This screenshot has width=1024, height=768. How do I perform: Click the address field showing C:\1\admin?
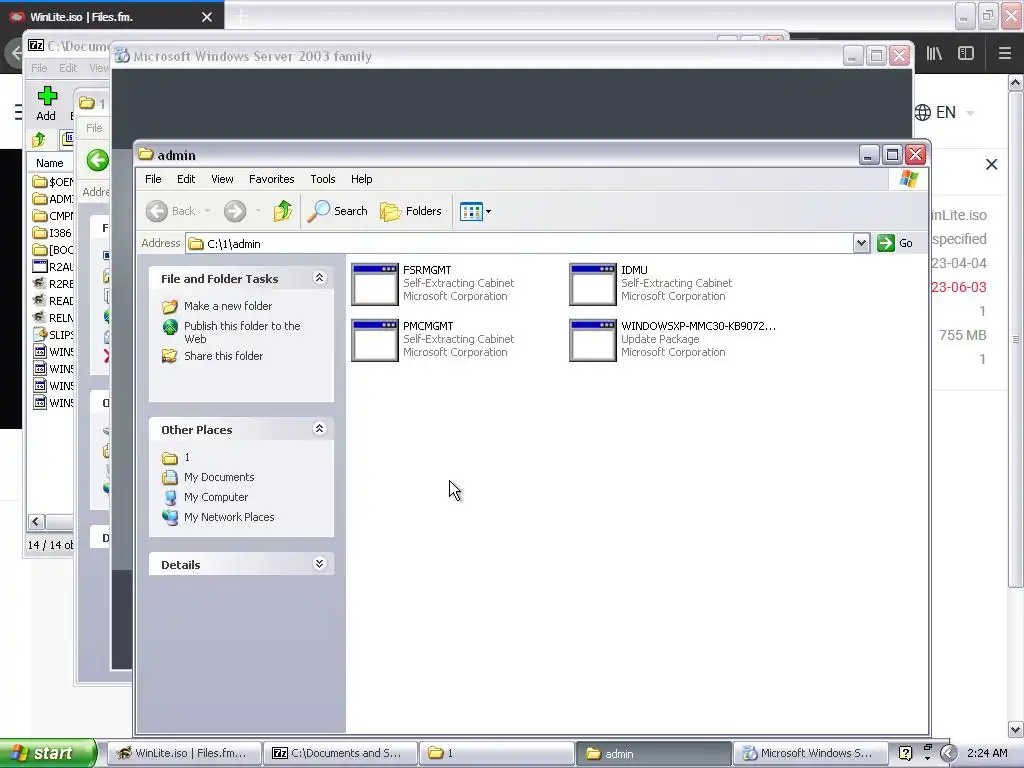point(519,244)
